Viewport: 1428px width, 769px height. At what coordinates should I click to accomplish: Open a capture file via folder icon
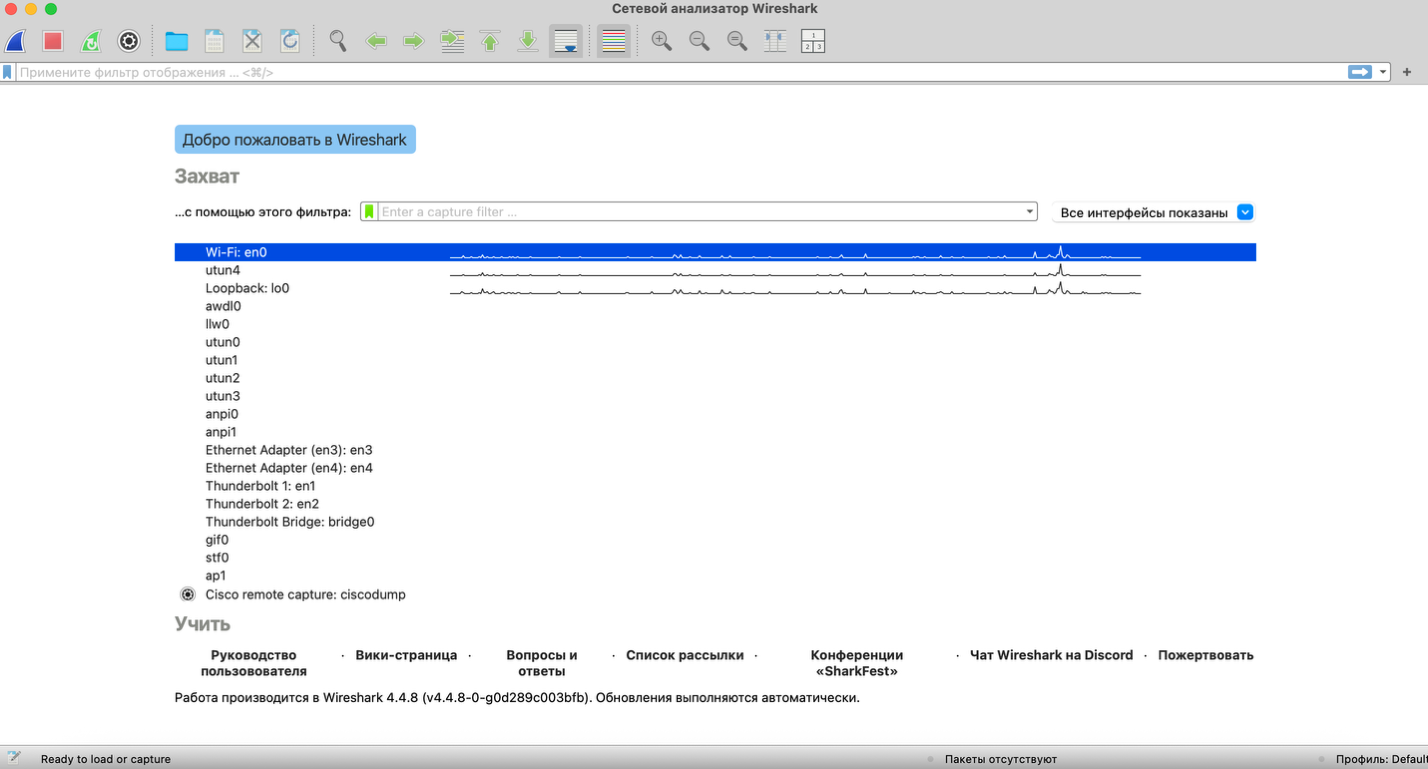[x=176, y=41]
